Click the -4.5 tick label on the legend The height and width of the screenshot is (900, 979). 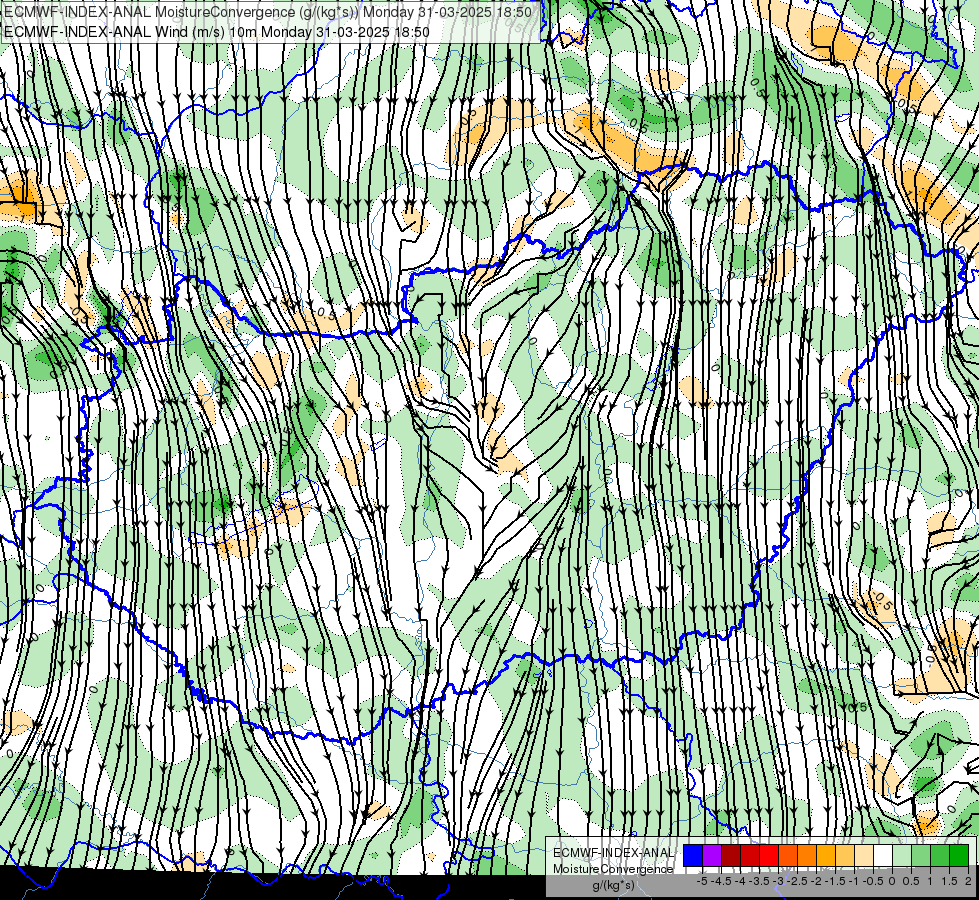click(721, 881)
